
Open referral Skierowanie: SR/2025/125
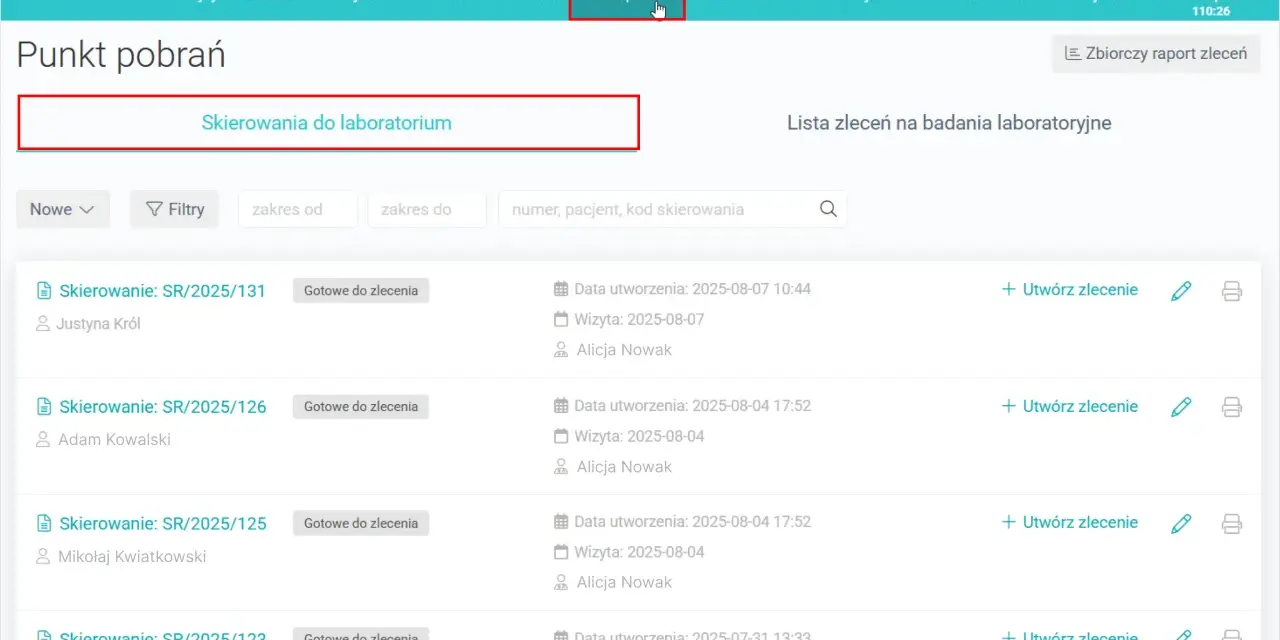pyautogui.click(x=162, y=523)
